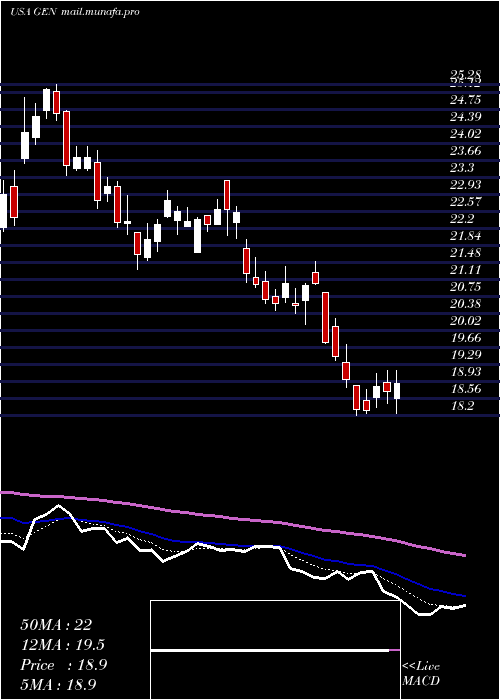Screen dimensions: 500x700
Task: Click the 'USA GEN mail.munafa.pro' title text
Action: [75, 12]
